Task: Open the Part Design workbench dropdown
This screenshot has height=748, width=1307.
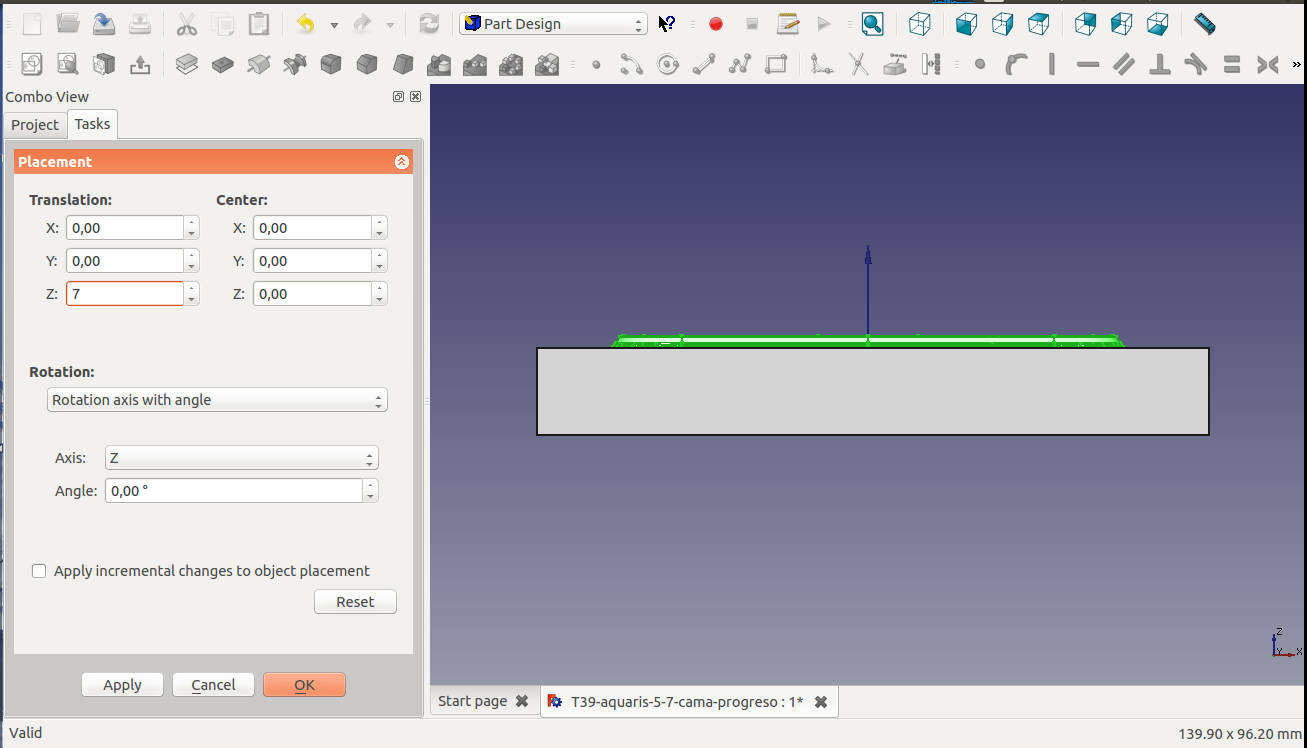Action: [x=553, y=24]
